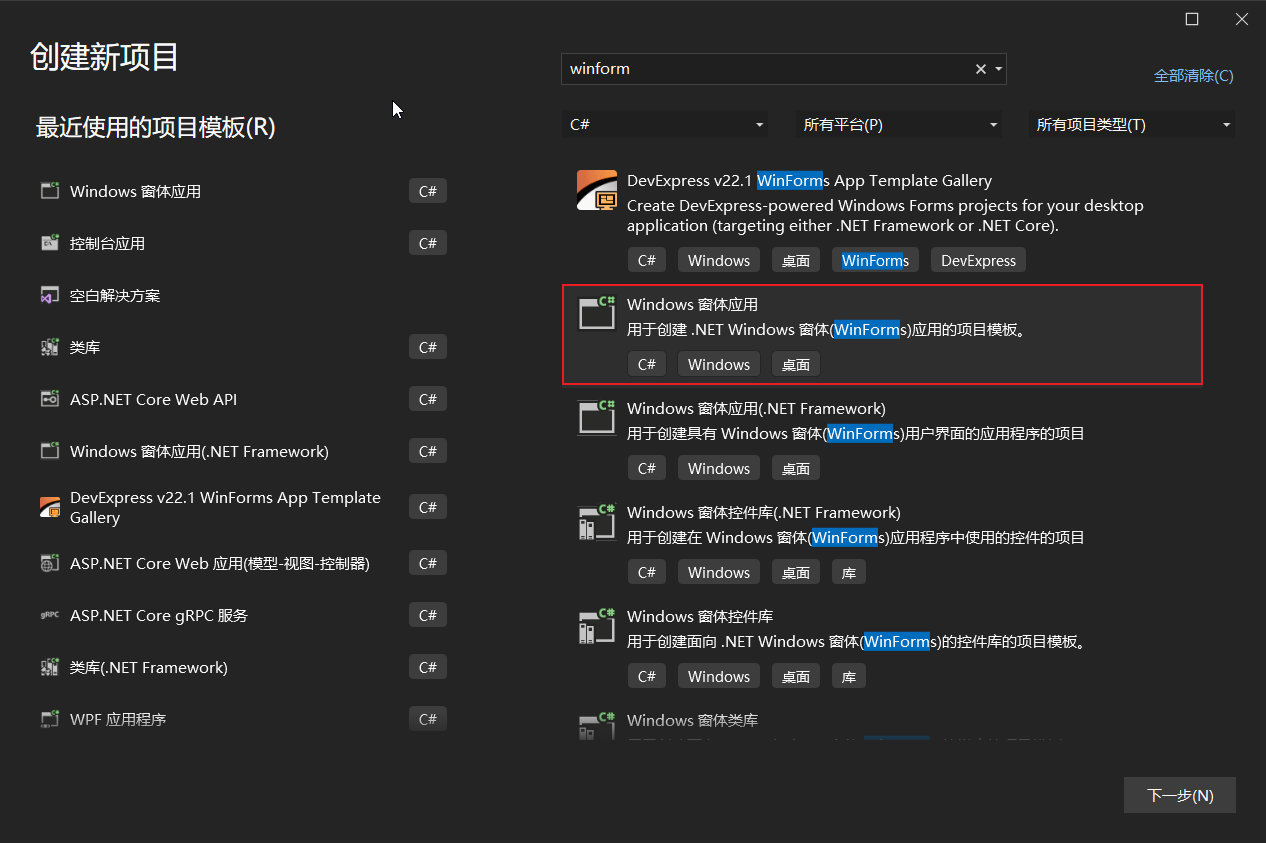Open the C# language filter dropdown

(x=665, y=125)
